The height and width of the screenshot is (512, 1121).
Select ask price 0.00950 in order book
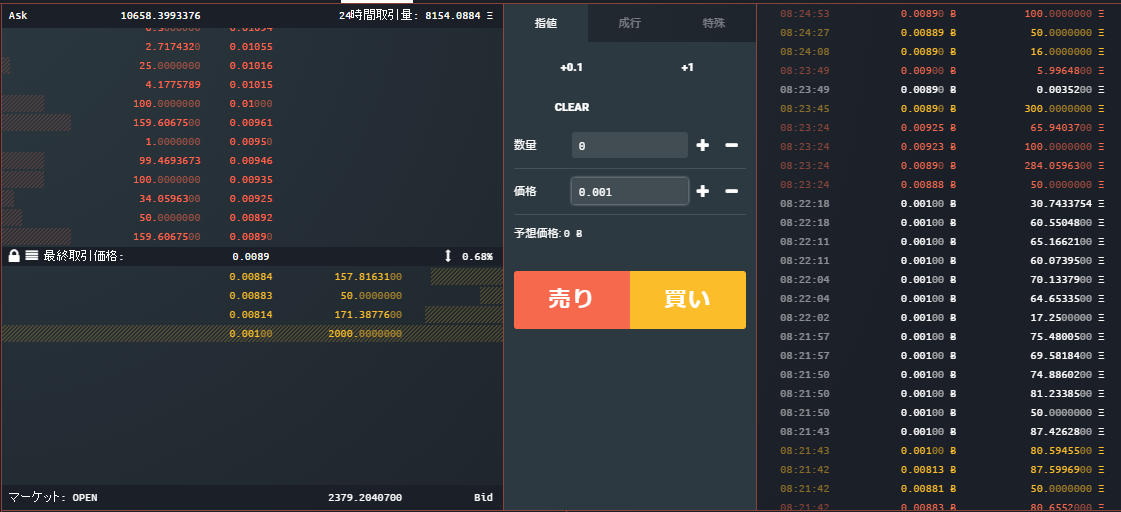pyautogui.click(x=251, y=142)
